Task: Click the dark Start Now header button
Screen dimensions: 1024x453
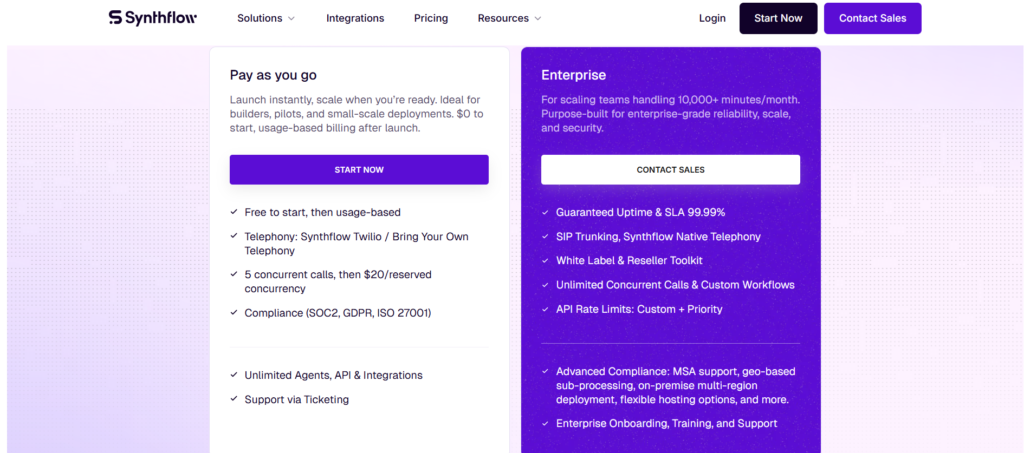Action: 778,18
